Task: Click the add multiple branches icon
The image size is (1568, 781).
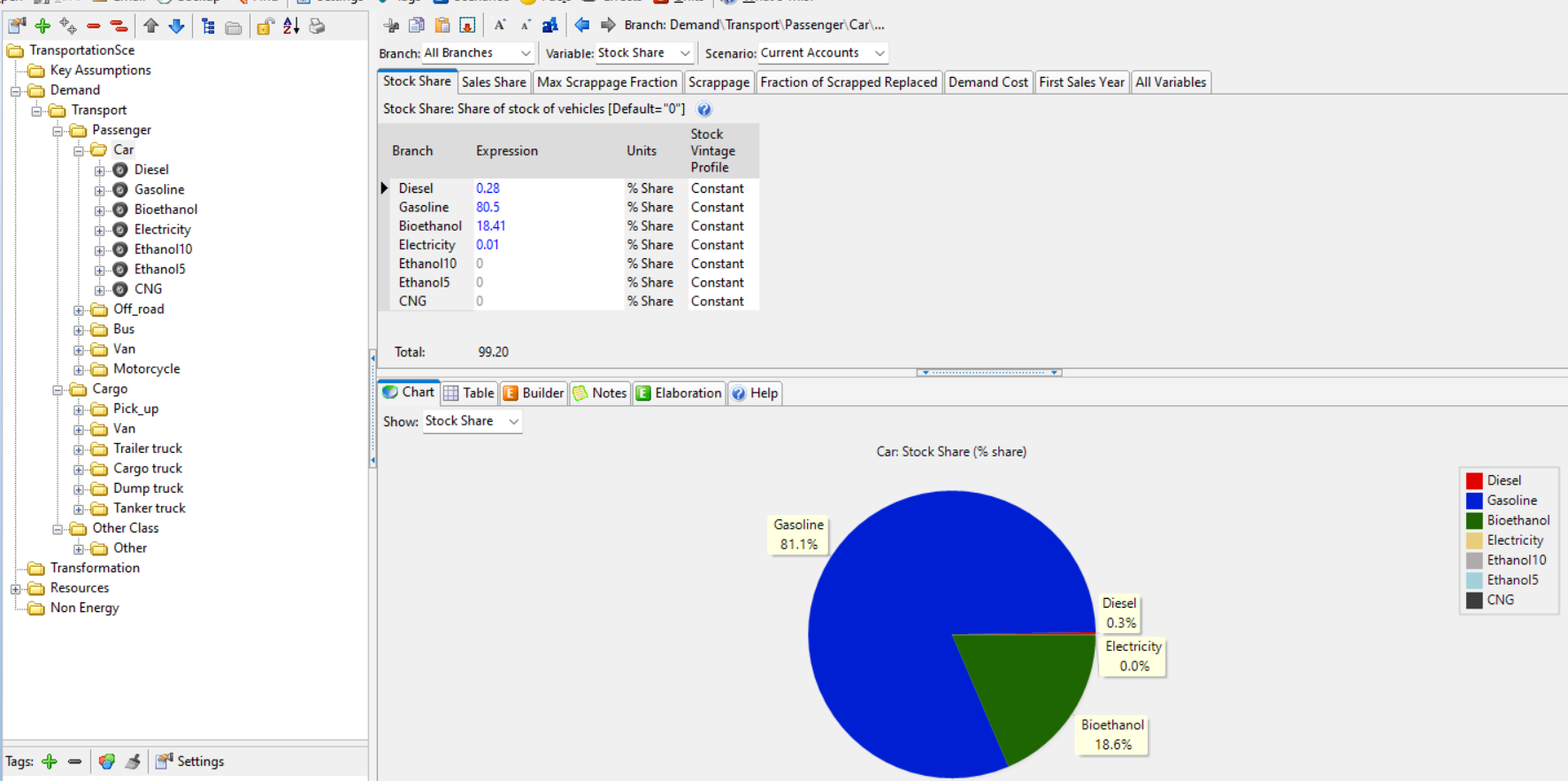Action: point(68,26)
